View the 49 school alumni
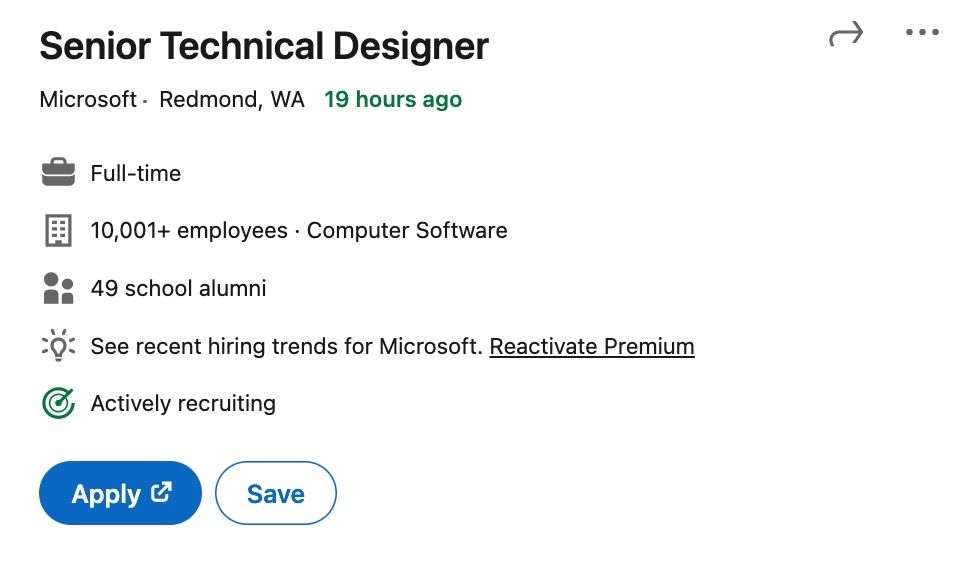The width and height of the screenshot is (980, 570). (178, 289)
